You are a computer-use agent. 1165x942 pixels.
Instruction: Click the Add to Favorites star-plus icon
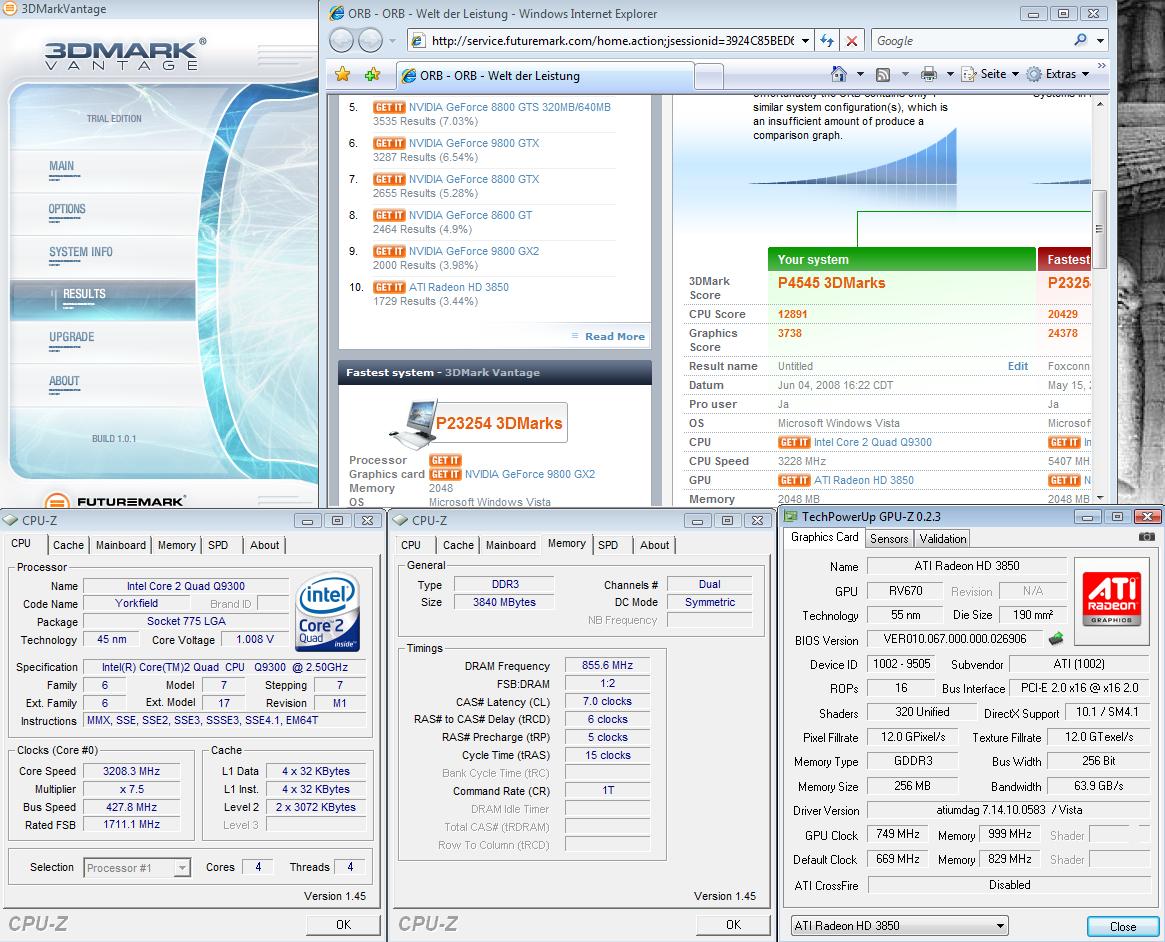(x=372, y=74)
